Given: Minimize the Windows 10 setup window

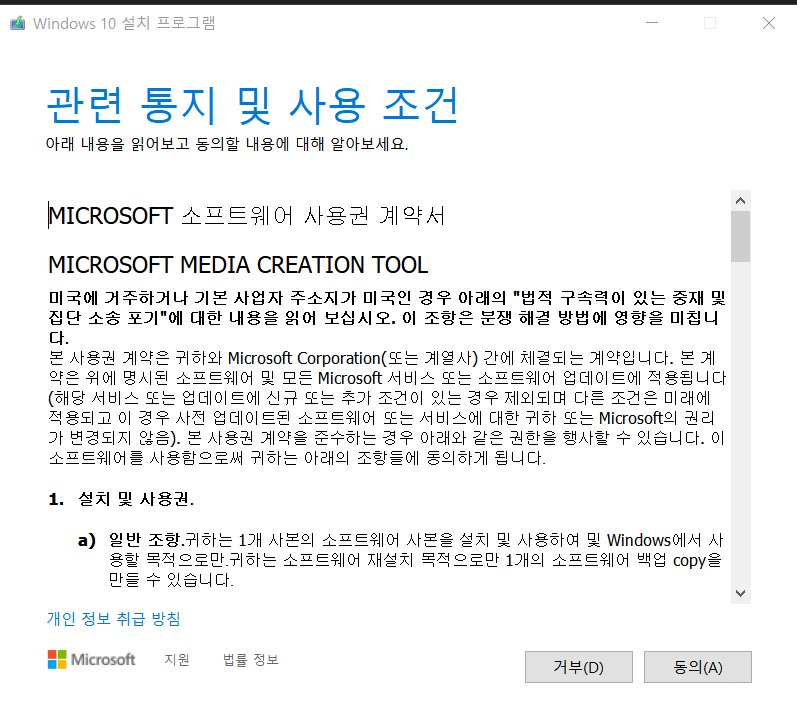Looking at the screenshot, I should (x=652, y=23).
